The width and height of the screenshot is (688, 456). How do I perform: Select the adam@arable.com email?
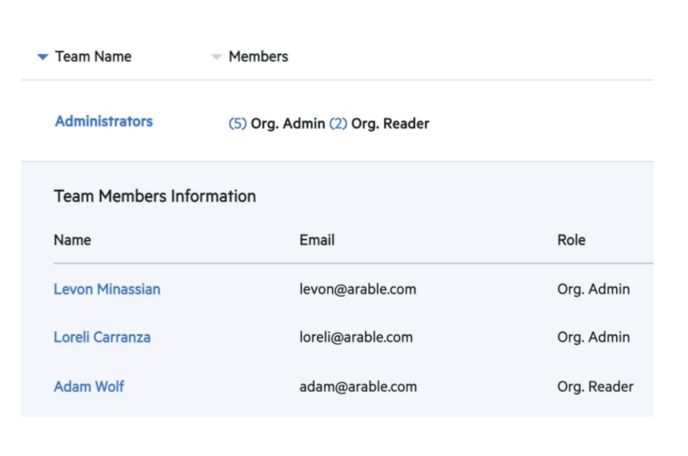coord(358,387)
